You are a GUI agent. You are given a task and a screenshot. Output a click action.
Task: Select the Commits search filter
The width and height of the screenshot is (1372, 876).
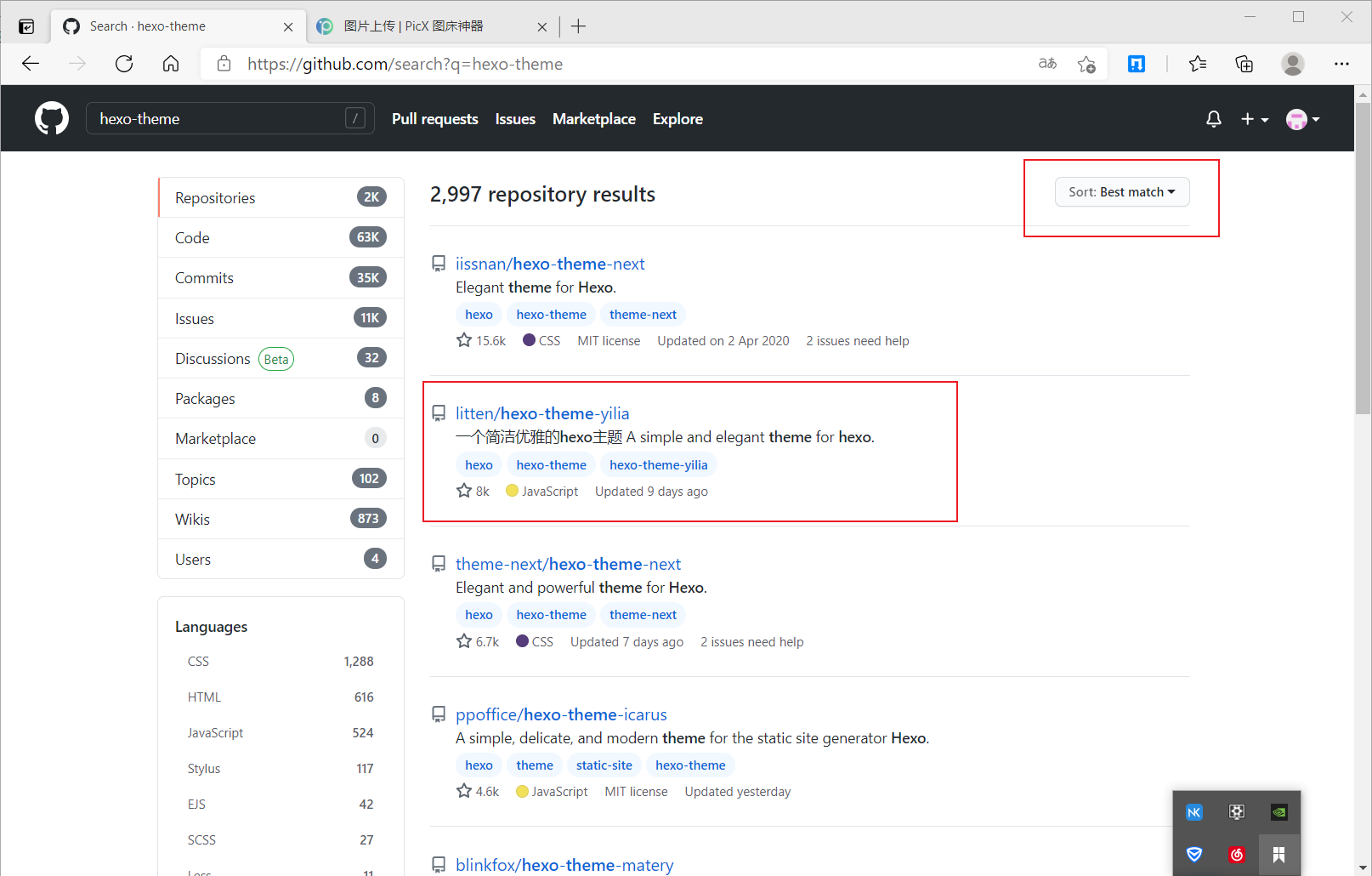click(281, 277)
